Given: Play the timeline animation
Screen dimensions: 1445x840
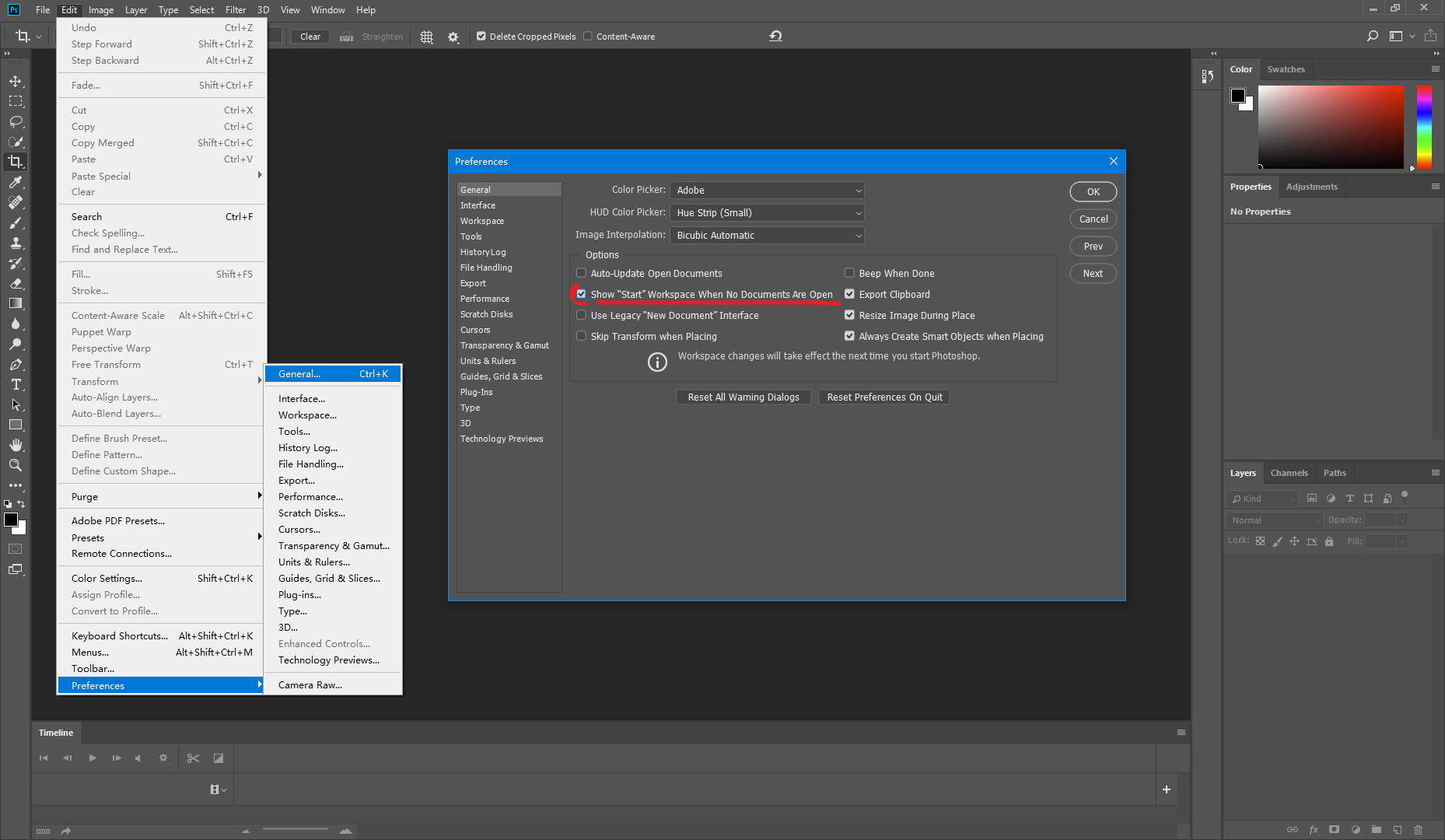Looking at the screenshot, I should click(93, 758).
